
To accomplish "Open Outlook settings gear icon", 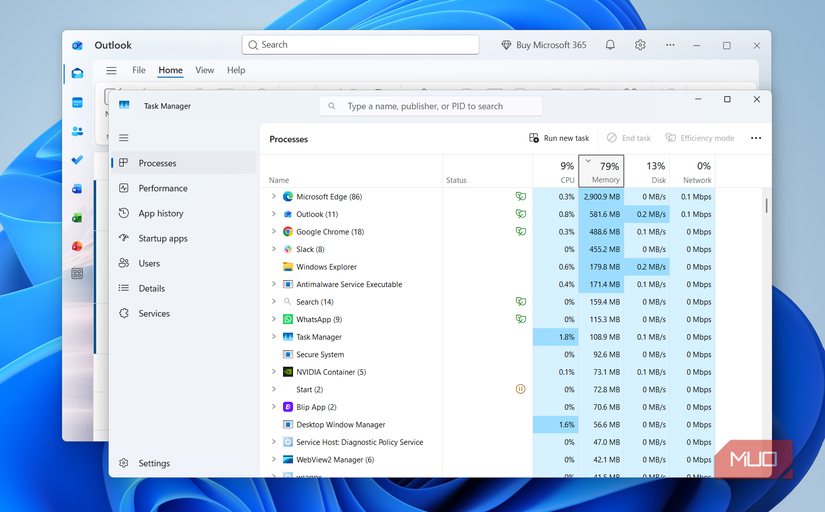I will coord(640,45).
